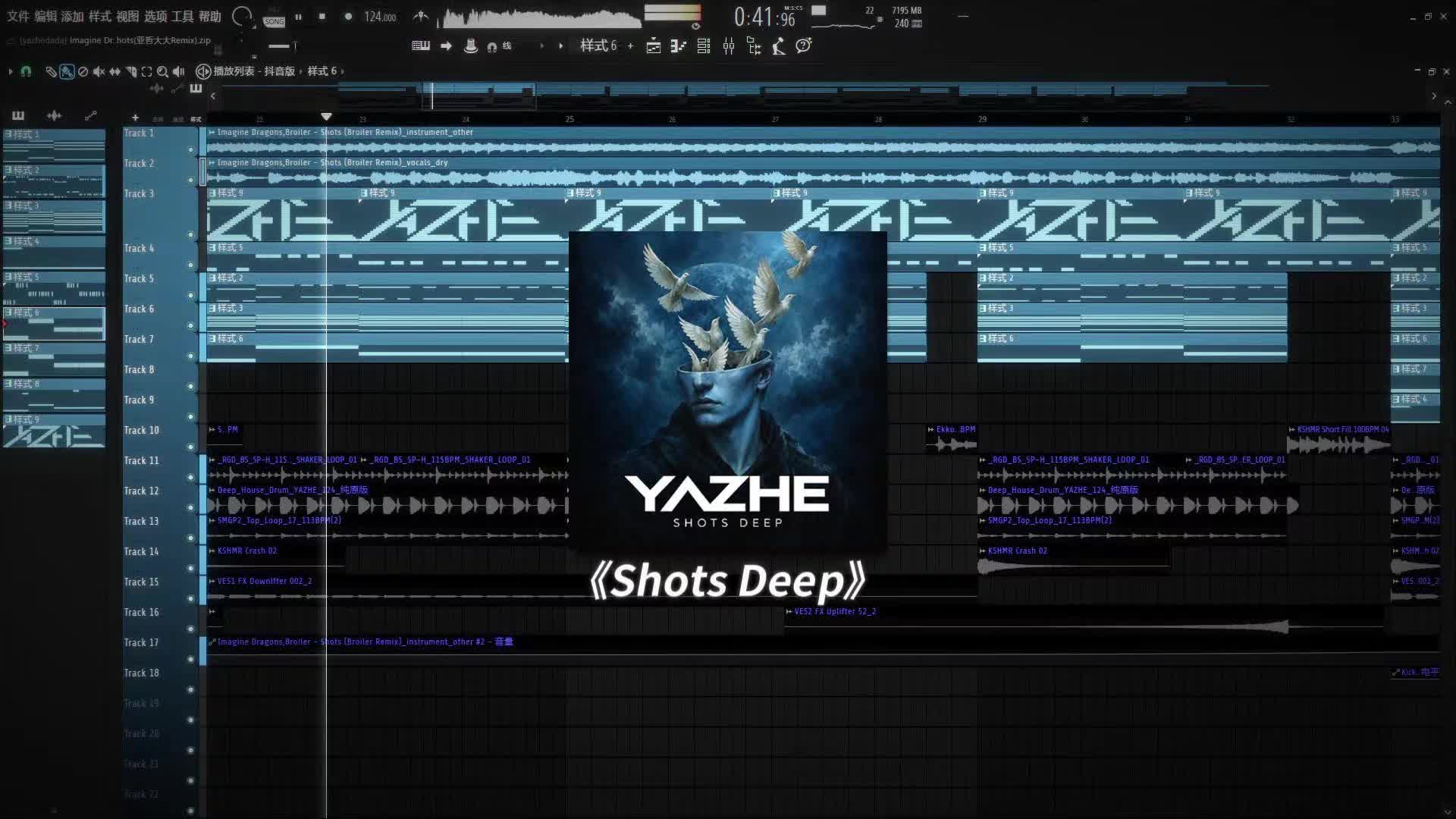Open the 添加 menu

click(72, 16)
